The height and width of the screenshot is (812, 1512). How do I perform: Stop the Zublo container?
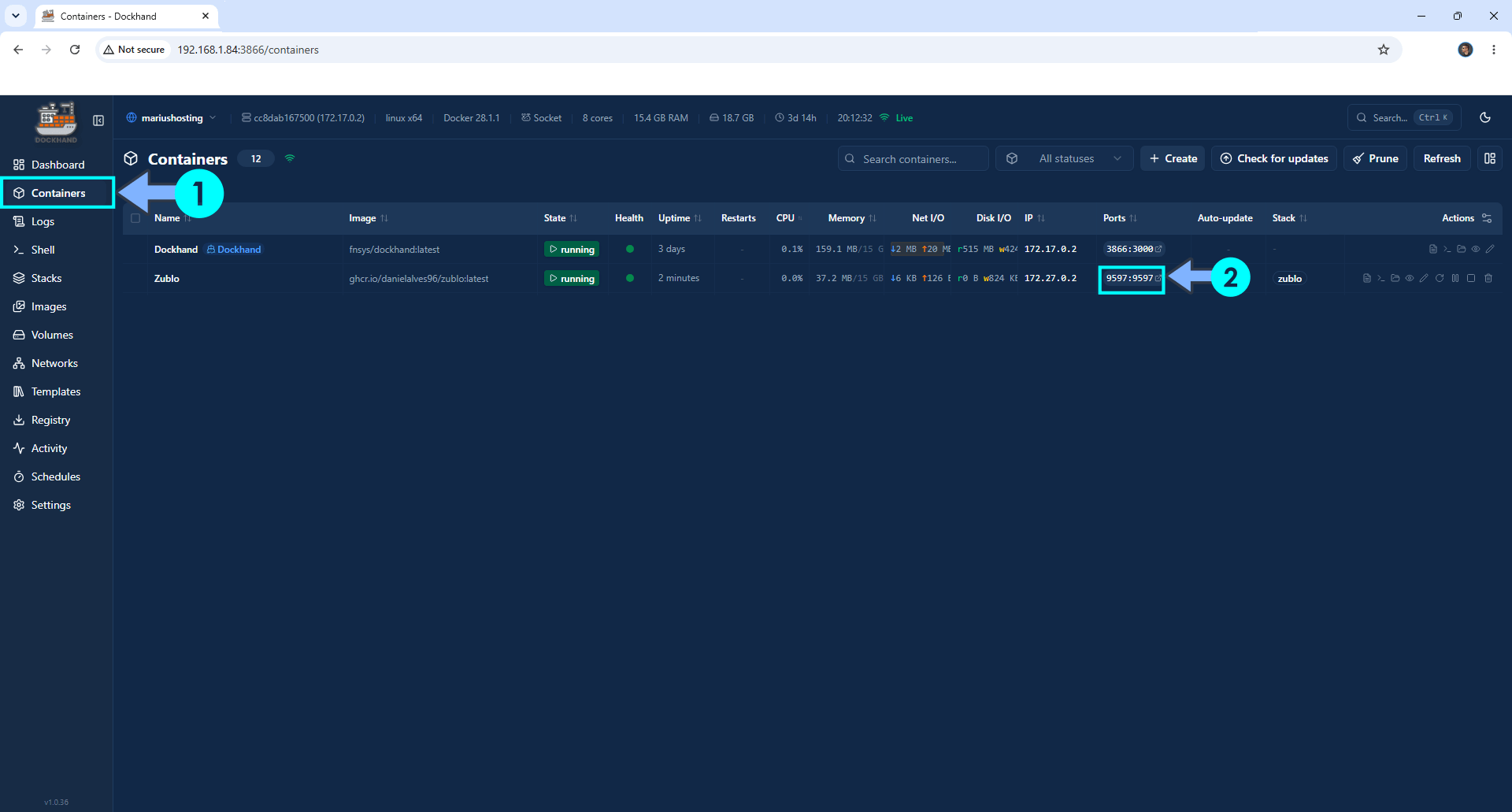tap(1471, 278)
